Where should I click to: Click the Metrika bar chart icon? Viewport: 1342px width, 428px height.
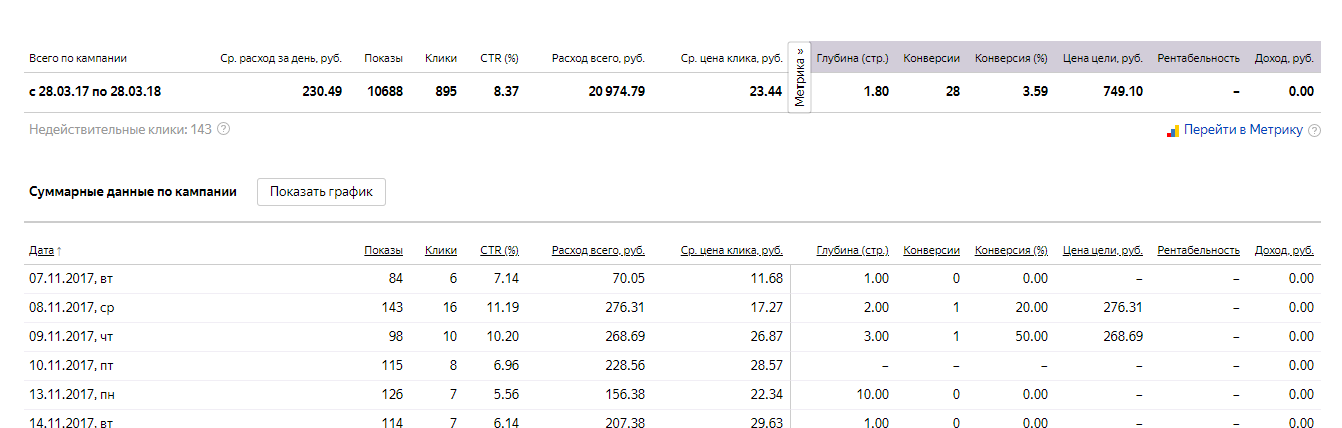[x=1173, y=130]
